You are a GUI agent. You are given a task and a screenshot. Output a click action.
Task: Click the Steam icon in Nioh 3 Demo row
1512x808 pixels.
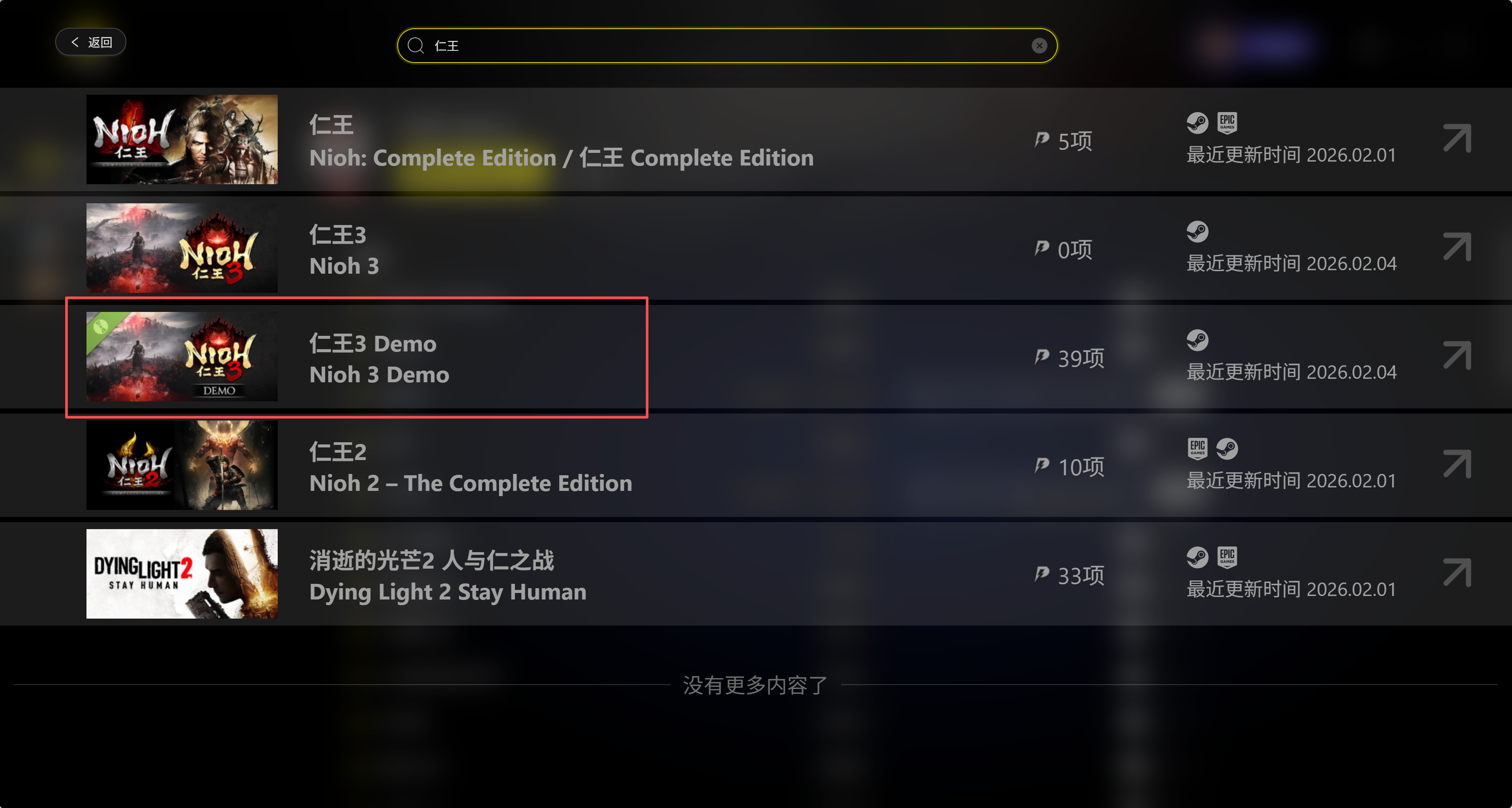pyautogui.click(x=1197, y=340)
